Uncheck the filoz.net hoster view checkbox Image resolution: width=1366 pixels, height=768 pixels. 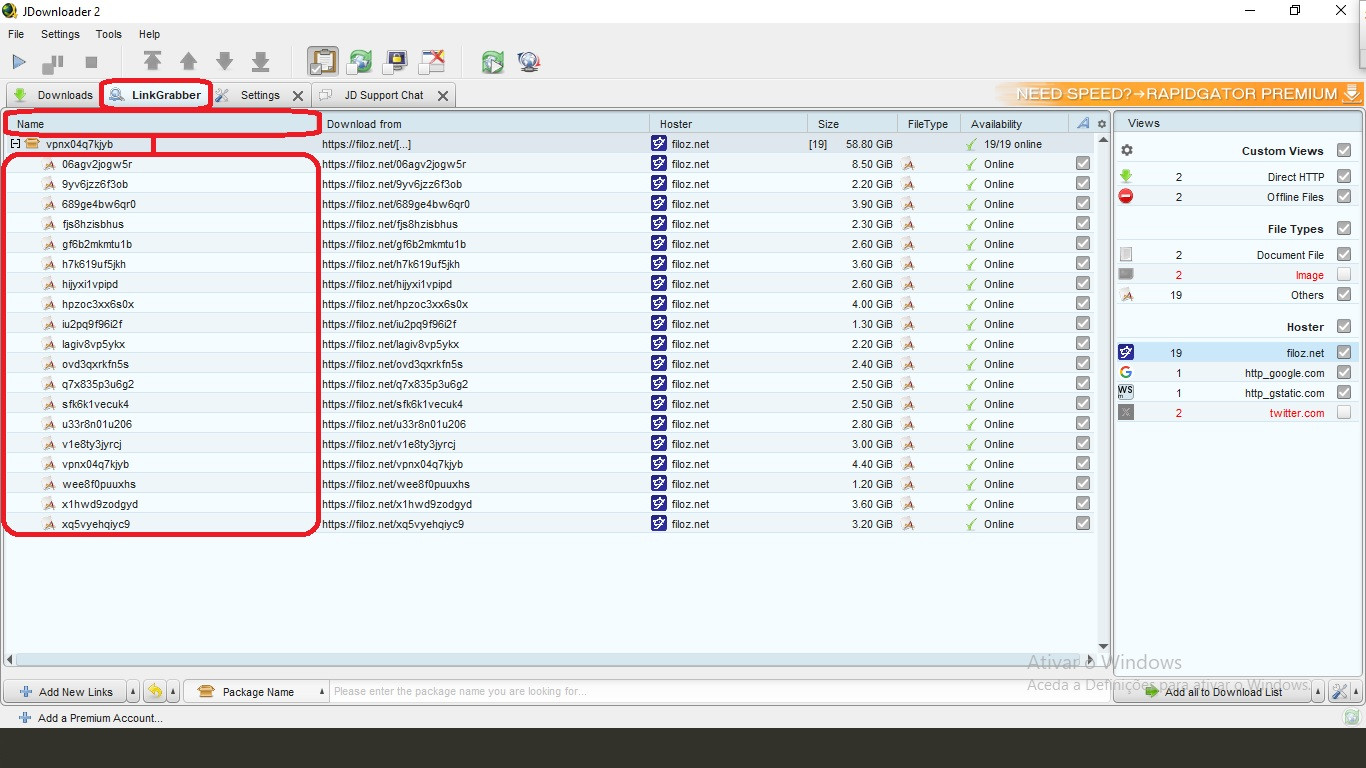(1344, 352)
